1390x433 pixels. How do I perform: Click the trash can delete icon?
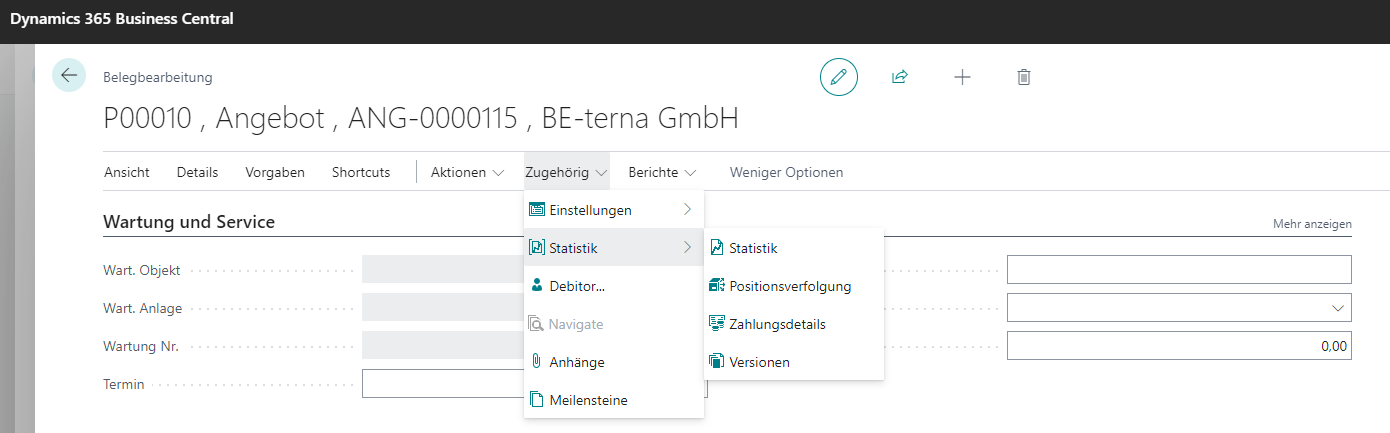[1023, 77]
